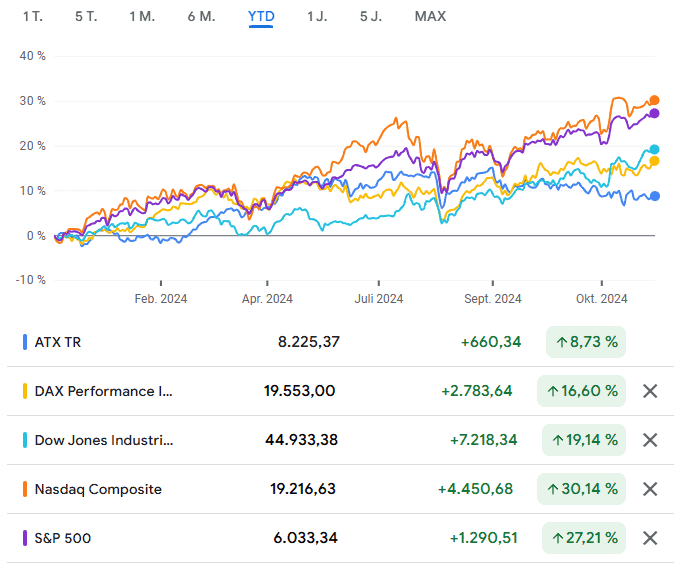This screenshot has width=691, height=572.
Task: Click the Okt. 2024 axis label
Action: pyautogui.click(x=602, y=299)
